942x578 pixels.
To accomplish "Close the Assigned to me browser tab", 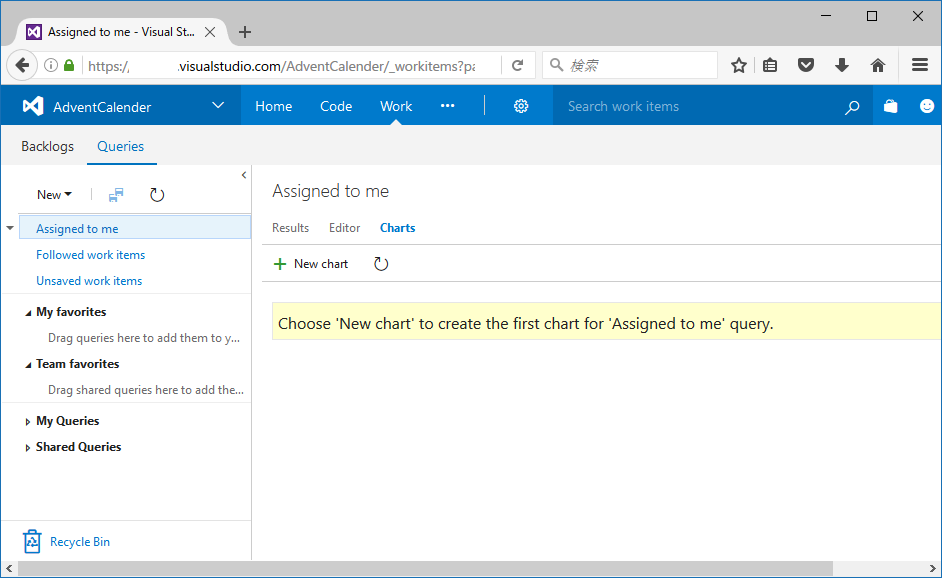I will point(210,32).
